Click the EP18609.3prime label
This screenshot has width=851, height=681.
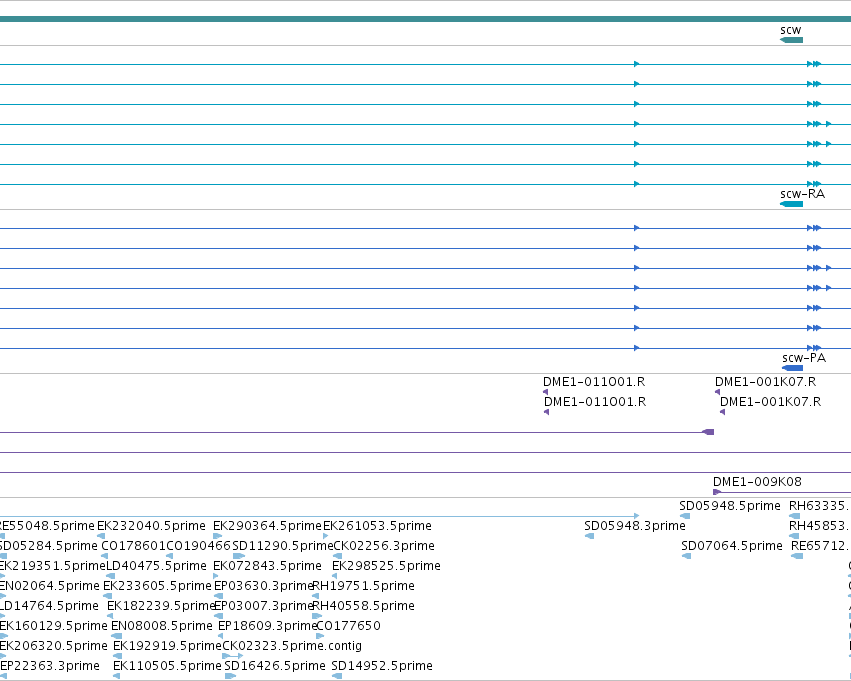pyautogui.click(x=267, y=626)
